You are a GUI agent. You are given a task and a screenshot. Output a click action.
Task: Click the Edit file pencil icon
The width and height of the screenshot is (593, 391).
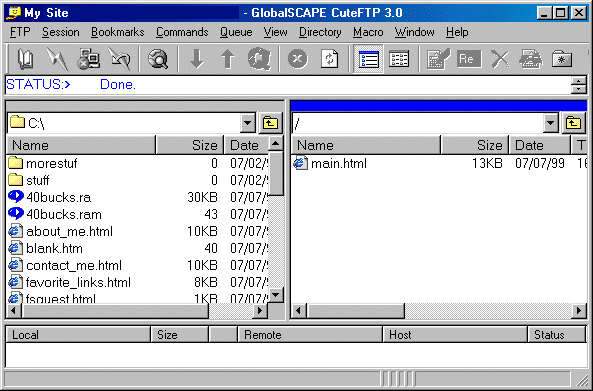click(x=438, y=59)
